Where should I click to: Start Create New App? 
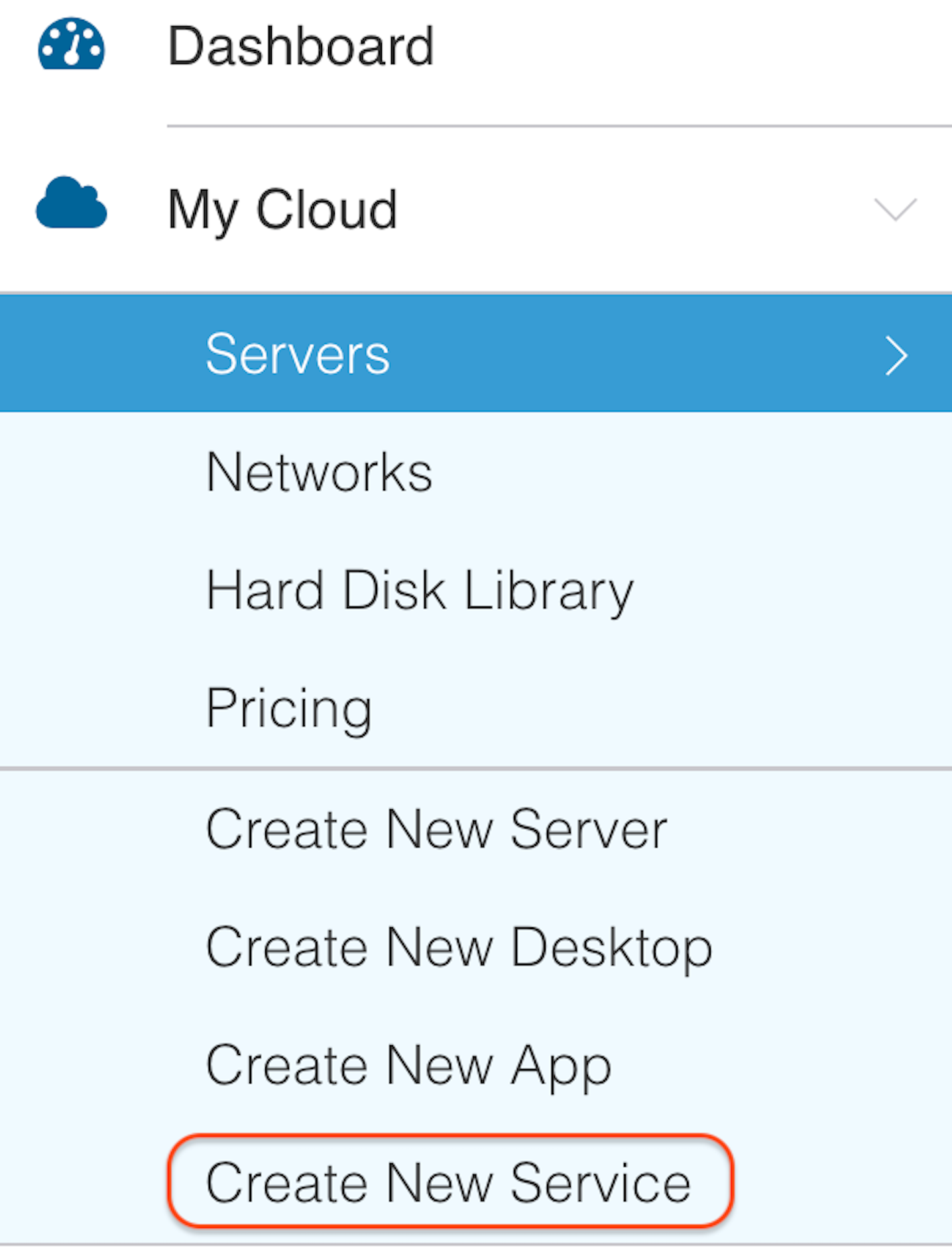408,1066
